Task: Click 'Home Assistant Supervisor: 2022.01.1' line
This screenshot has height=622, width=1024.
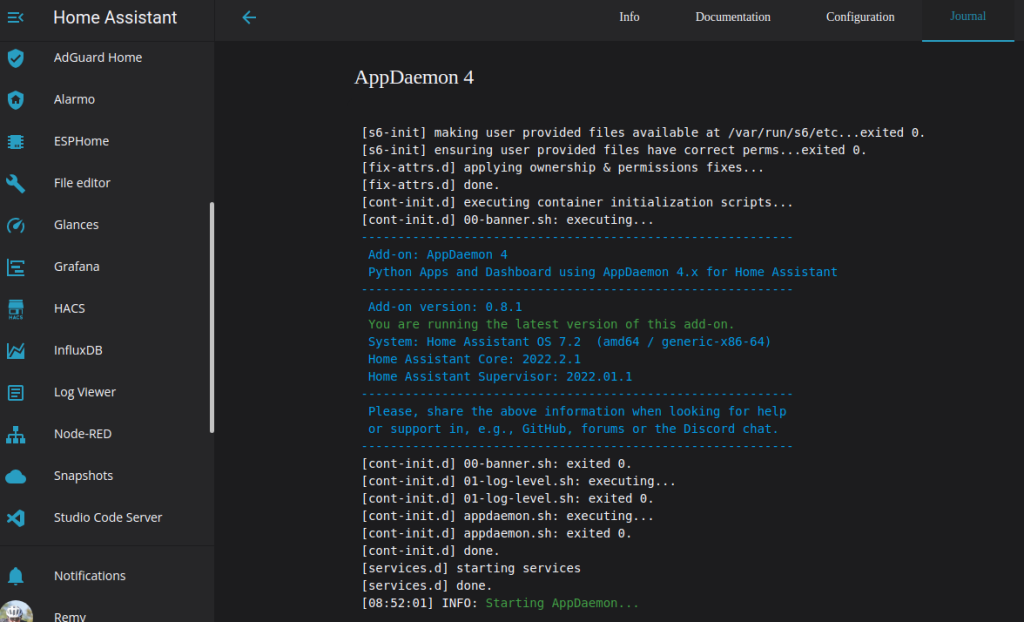Action: coord(500,376)
